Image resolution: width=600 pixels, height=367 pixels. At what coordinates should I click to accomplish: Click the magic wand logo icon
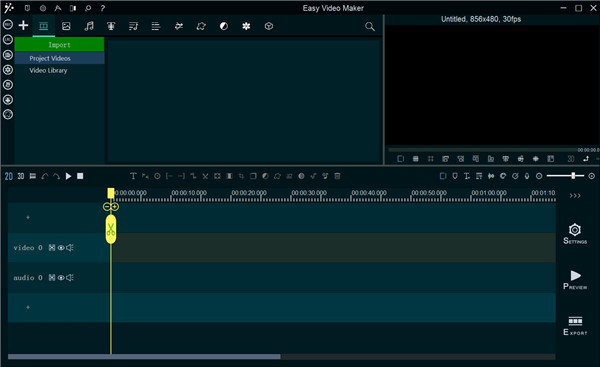(x=8, y=8)
